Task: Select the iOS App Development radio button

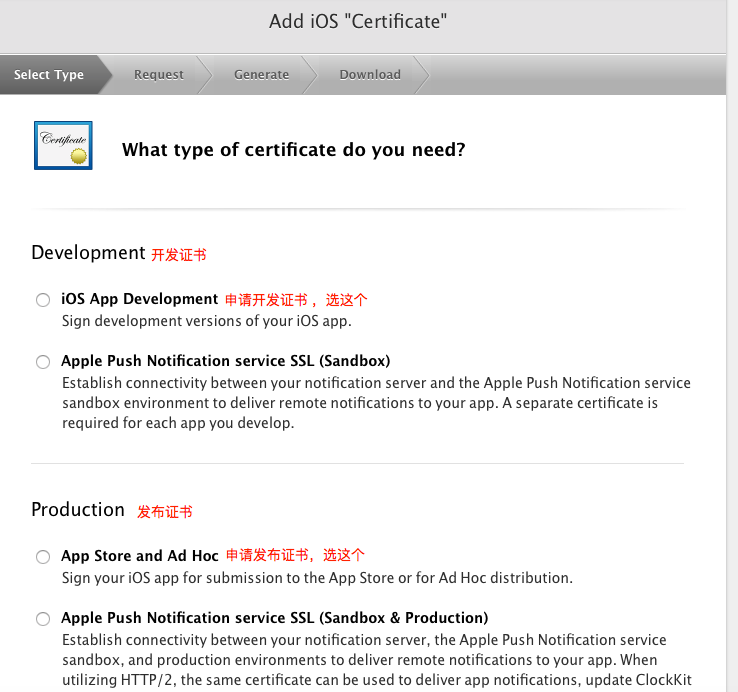Action: click(x=42, y=300)
